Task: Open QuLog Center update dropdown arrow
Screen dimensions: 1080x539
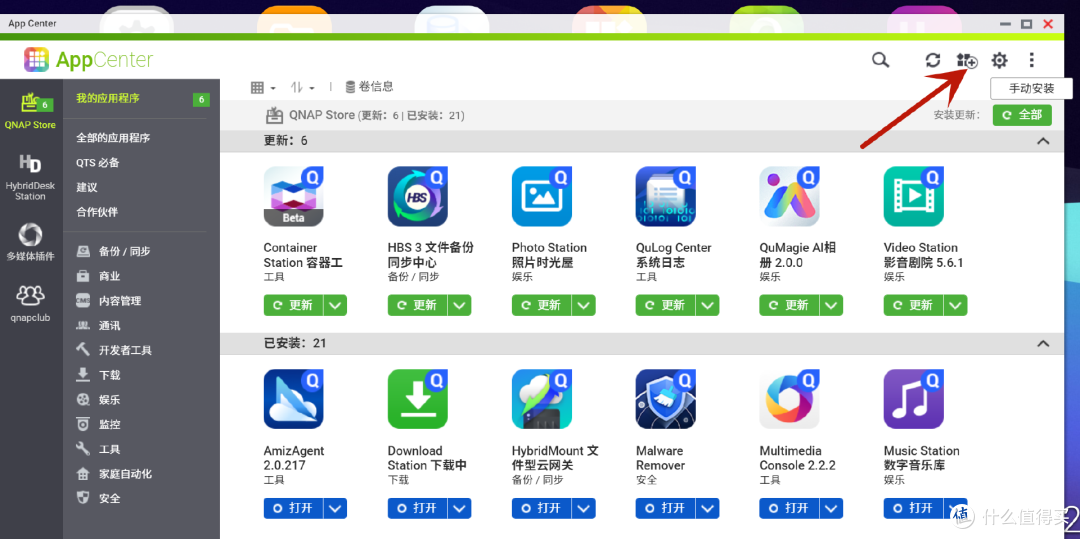Action: tap(707, 305)
